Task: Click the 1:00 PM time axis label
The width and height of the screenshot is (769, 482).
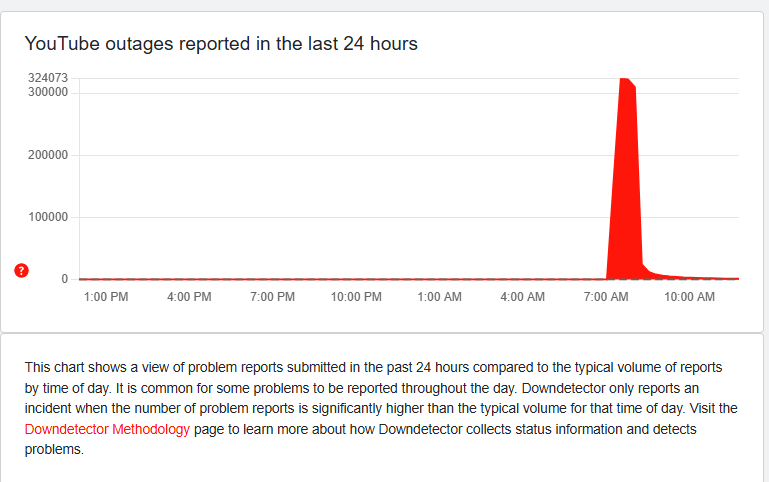Action: click(x=106, y=297)
